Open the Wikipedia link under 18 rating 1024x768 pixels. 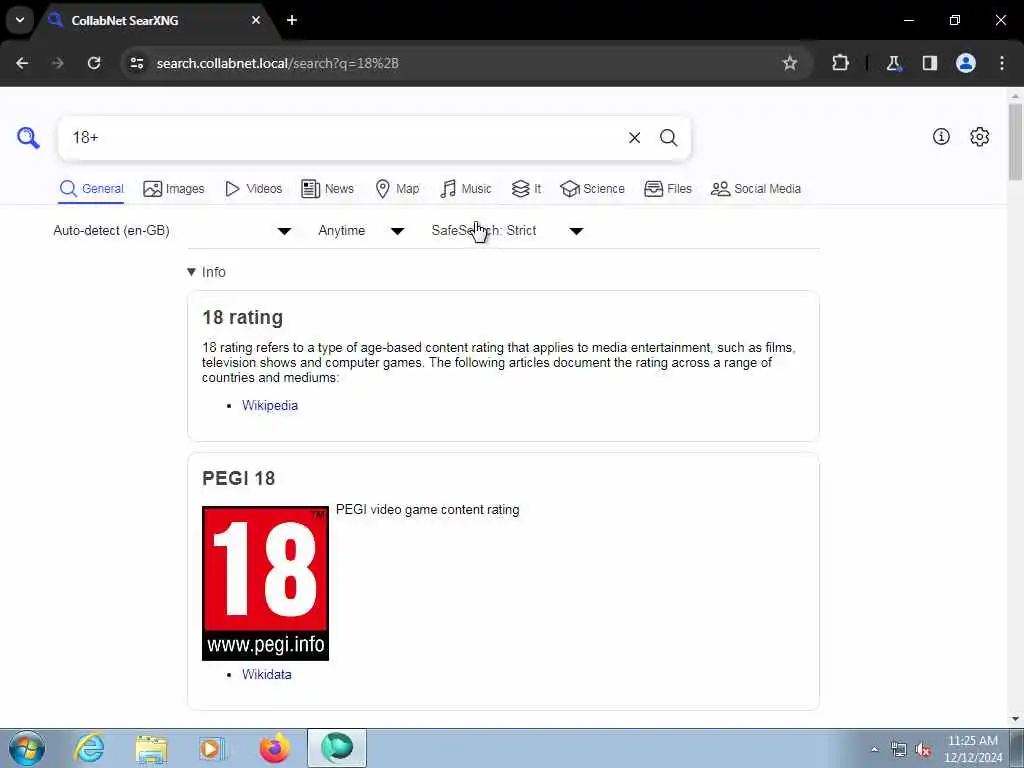[x=270, y=406]
